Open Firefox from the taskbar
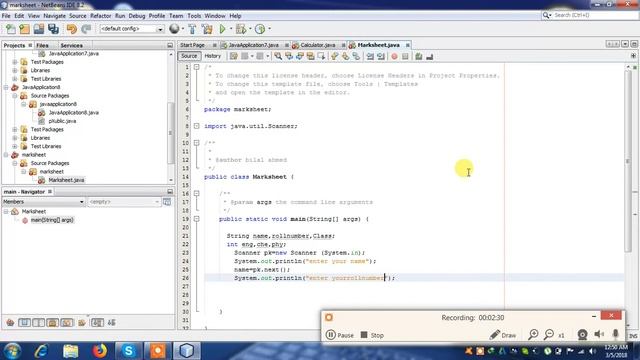 99,351
